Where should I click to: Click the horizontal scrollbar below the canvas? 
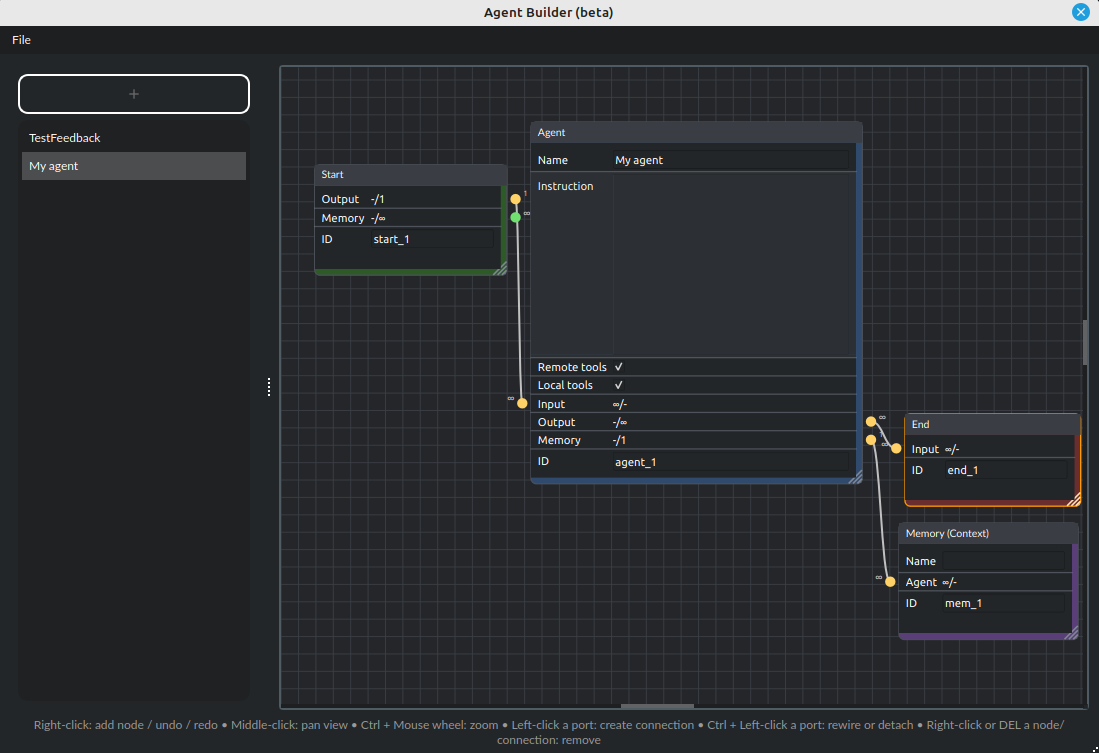coord(657,706)
